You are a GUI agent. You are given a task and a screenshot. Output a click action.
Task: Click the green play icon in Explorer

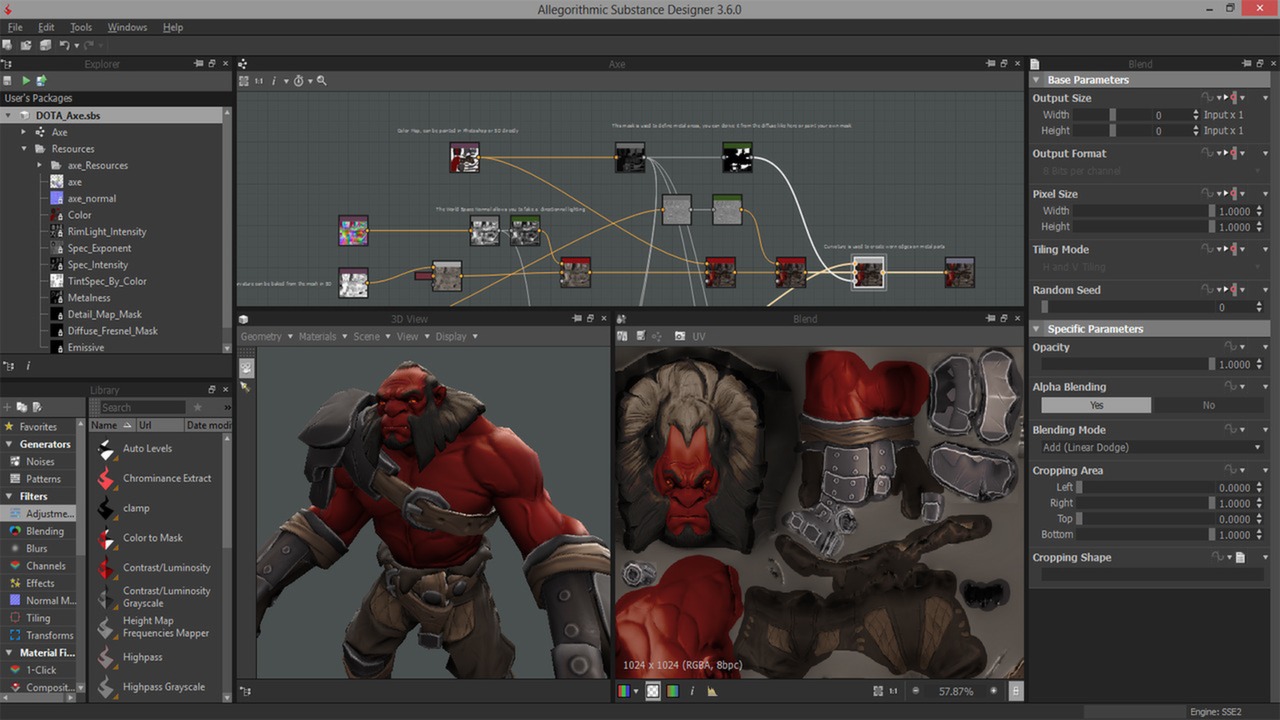click(x=25, y=80)
